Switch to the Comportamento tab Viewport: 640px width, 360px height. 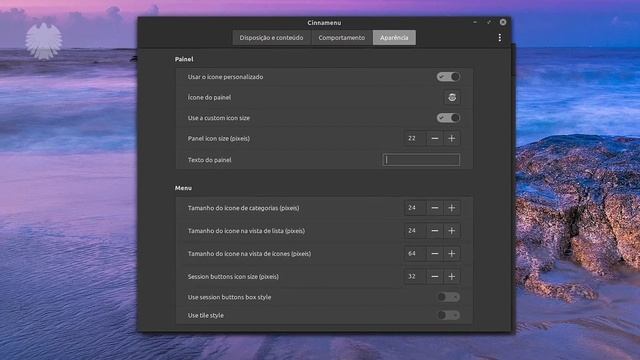tap(342, 38)
